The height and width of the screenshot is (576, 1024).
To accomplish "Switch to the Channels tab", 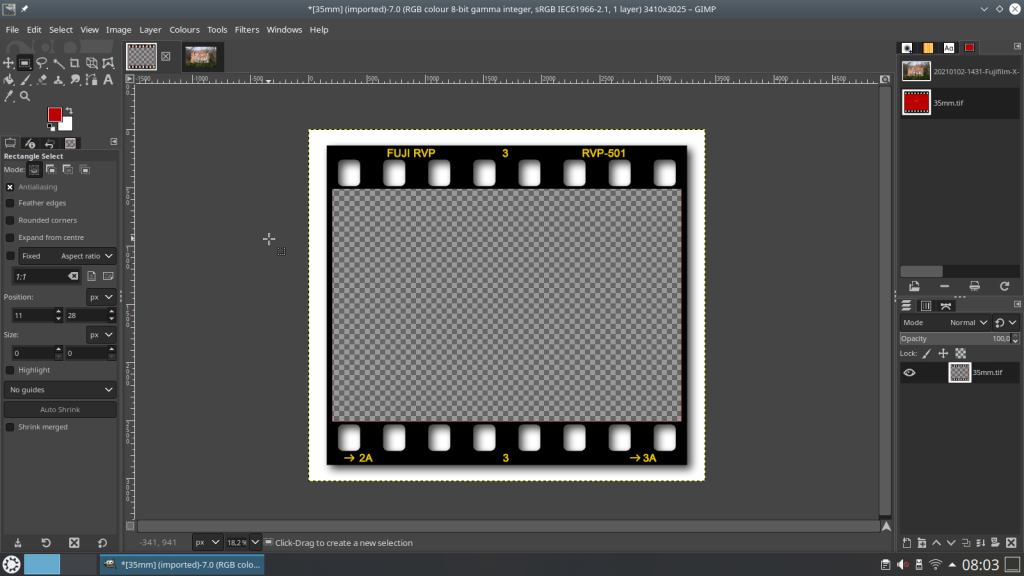I will 926,306.
